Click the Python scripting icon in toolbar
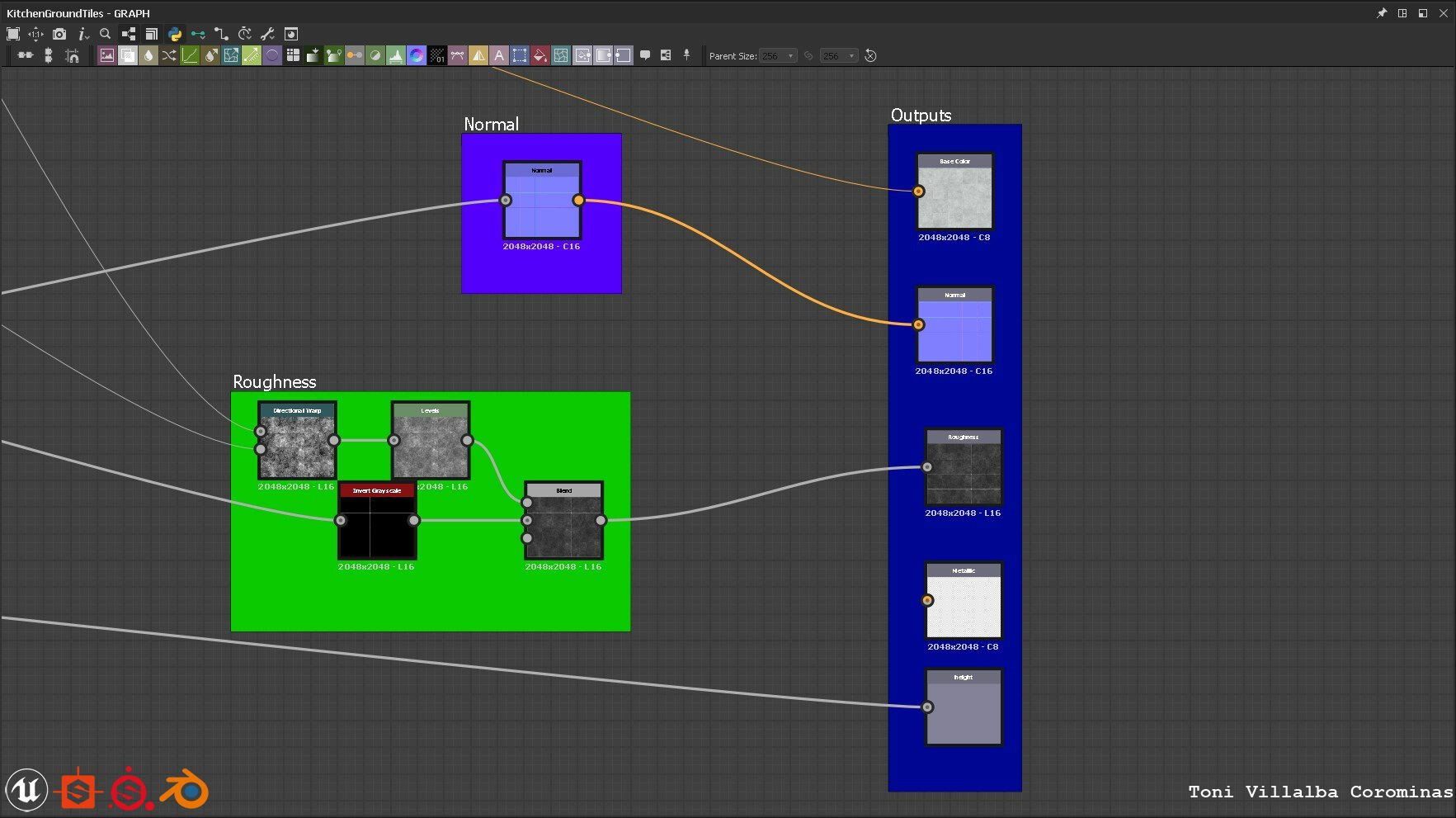This screenshot has width=1456, height=818. click(175, 34)
